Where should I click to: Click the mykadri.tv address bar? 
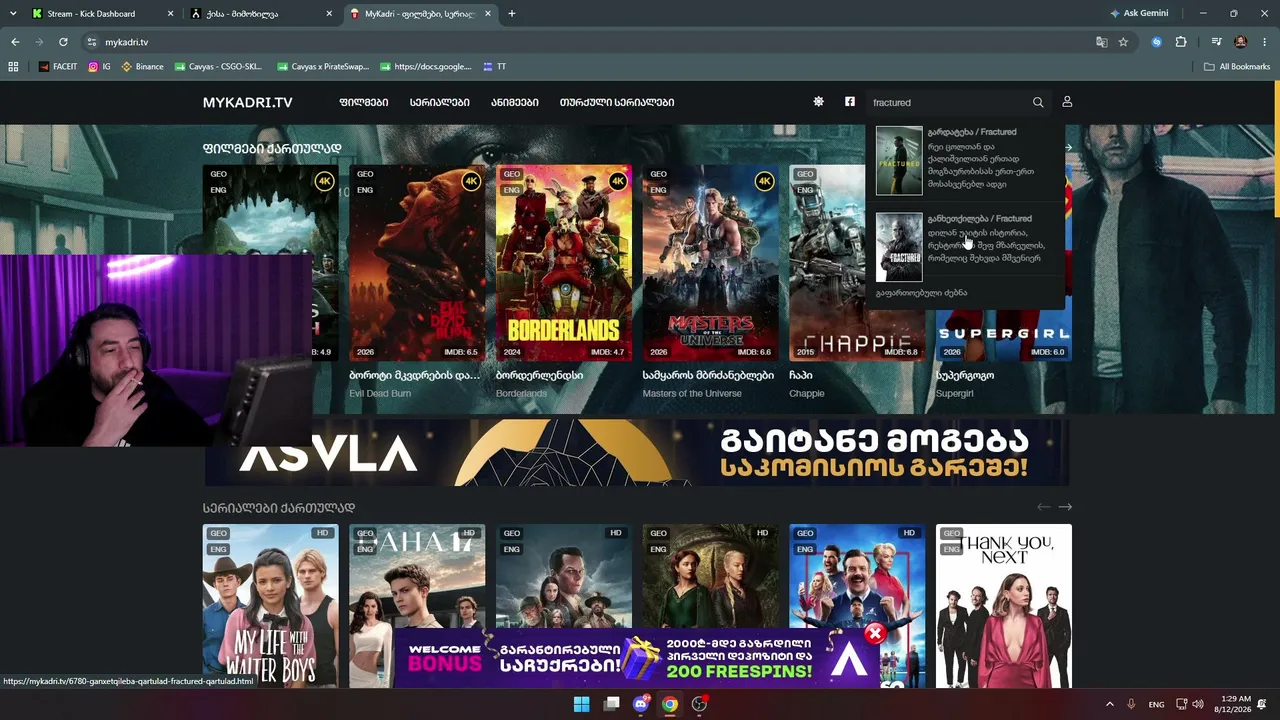(590, 42)
